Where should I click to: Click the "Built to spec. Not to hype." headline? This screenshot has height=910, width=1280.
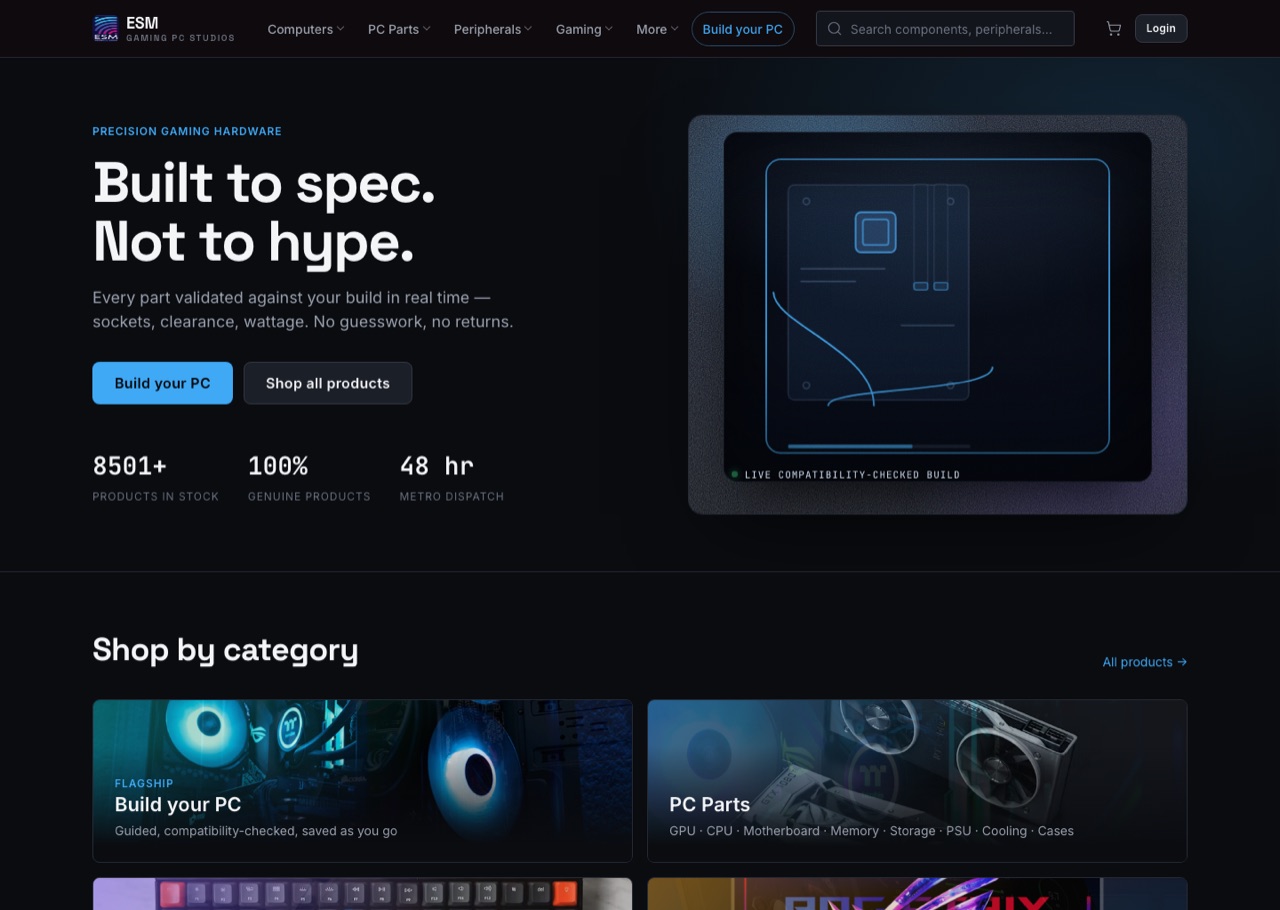(264, 212)
